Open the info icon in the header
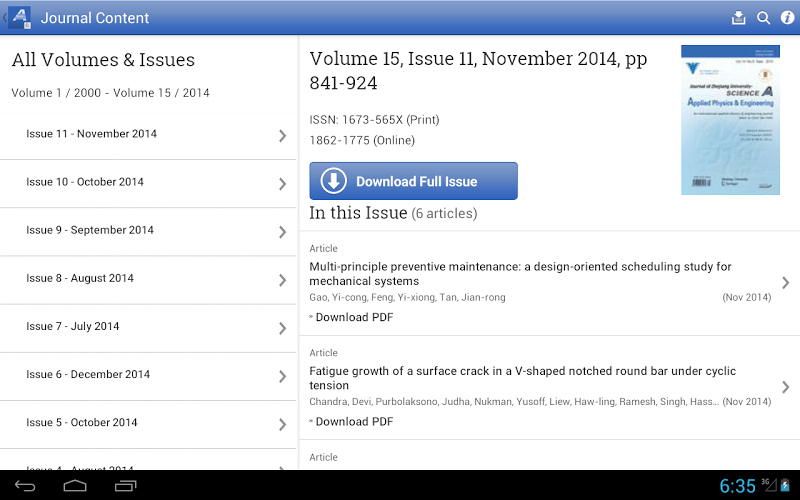Screen dimensions: 800x500 787,18
